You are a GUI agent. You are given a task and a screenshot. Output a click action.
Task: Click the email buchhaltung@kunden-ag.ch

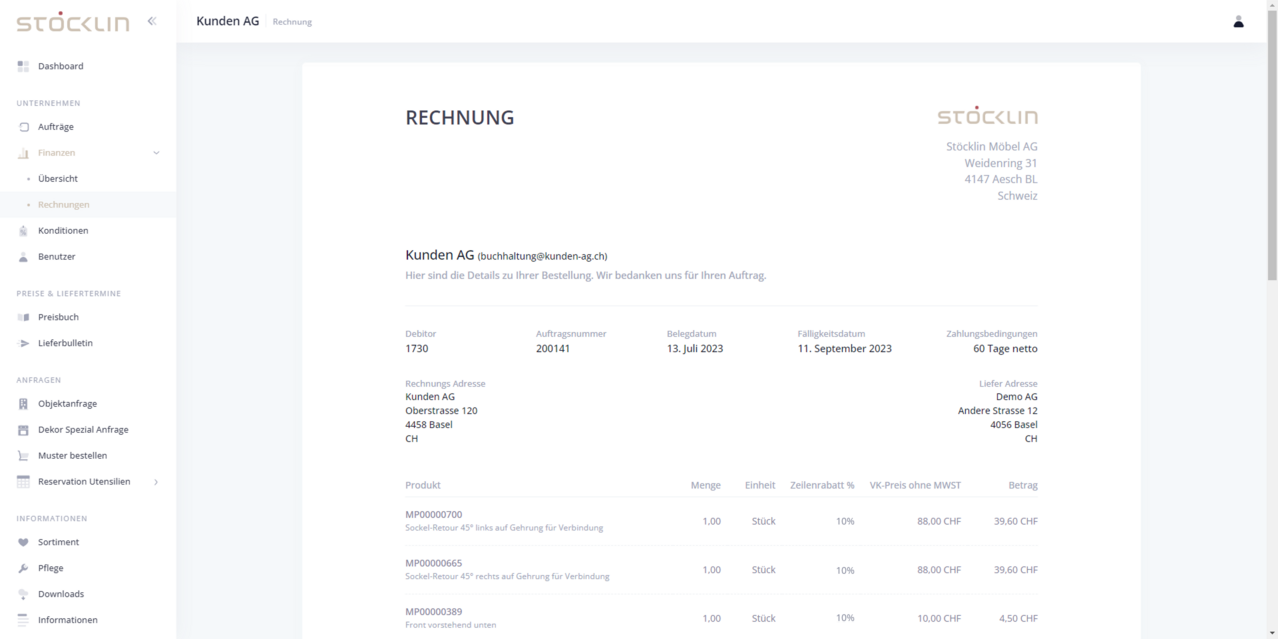(543, 256)
